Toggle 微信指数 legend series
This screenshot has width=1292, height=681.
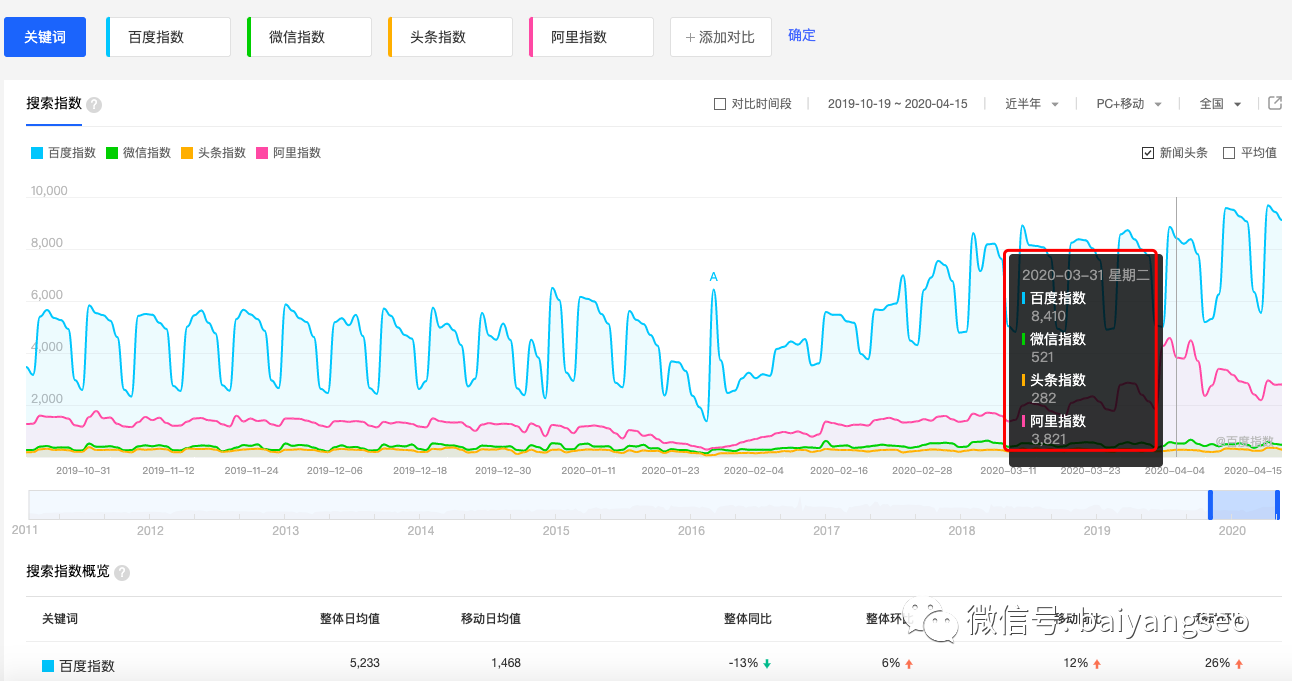(139, 153)
